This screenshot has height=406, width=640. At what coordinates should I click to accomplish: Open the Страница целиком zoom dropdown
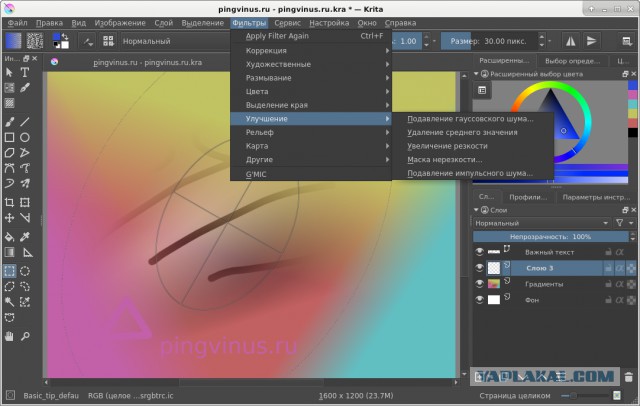click(x=515, y=395)
